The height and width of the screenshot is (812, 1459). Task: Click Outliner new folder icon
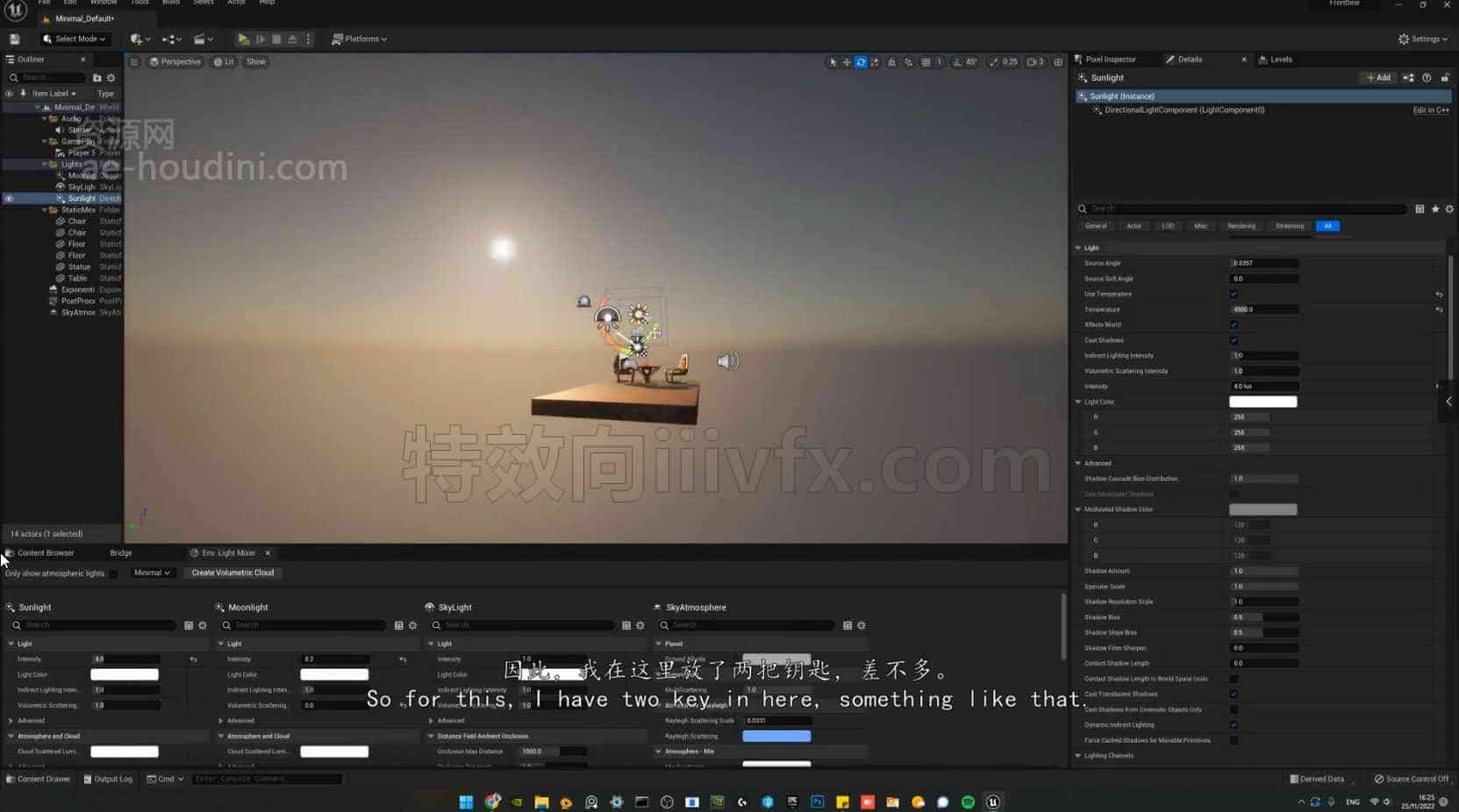tap(97, 78)
